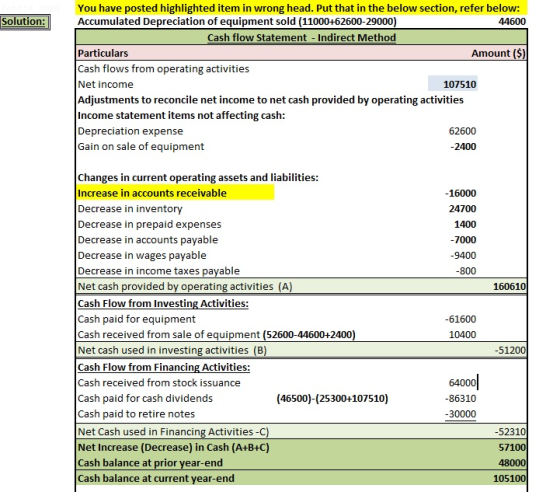Click the sale proceeds value 10400
Screen dimensions: 560x492
(x=462, y=335)
